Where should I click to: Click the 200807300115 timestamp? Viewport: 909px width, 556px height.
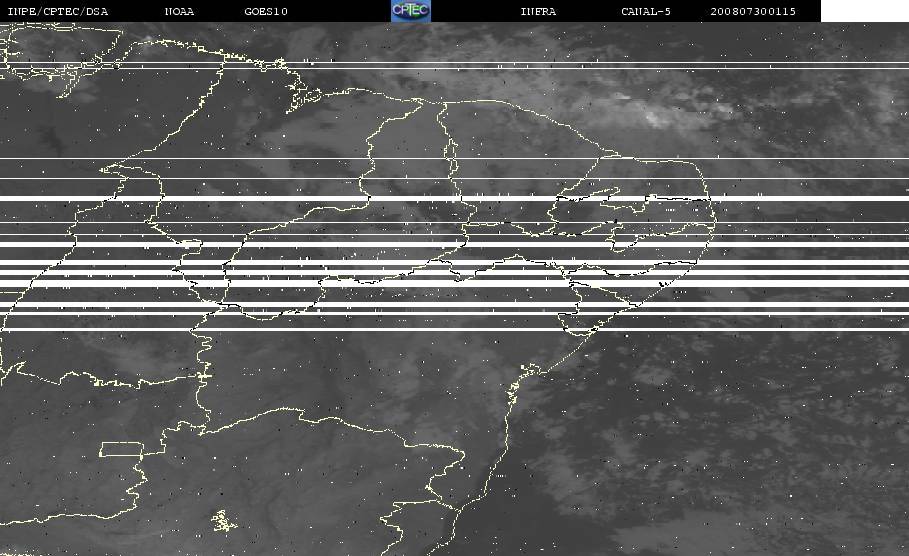[753, 12]
